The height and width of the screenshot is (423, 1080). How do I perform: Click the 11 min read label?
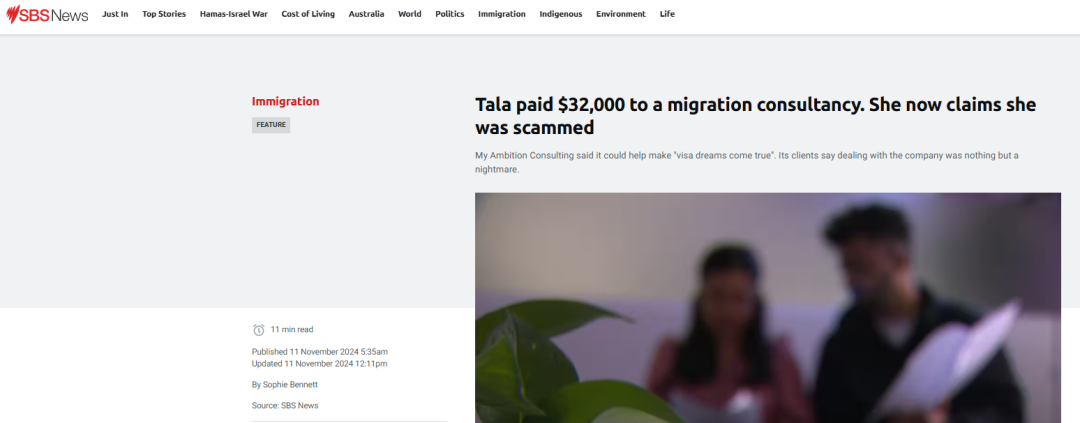pos(292,329)
